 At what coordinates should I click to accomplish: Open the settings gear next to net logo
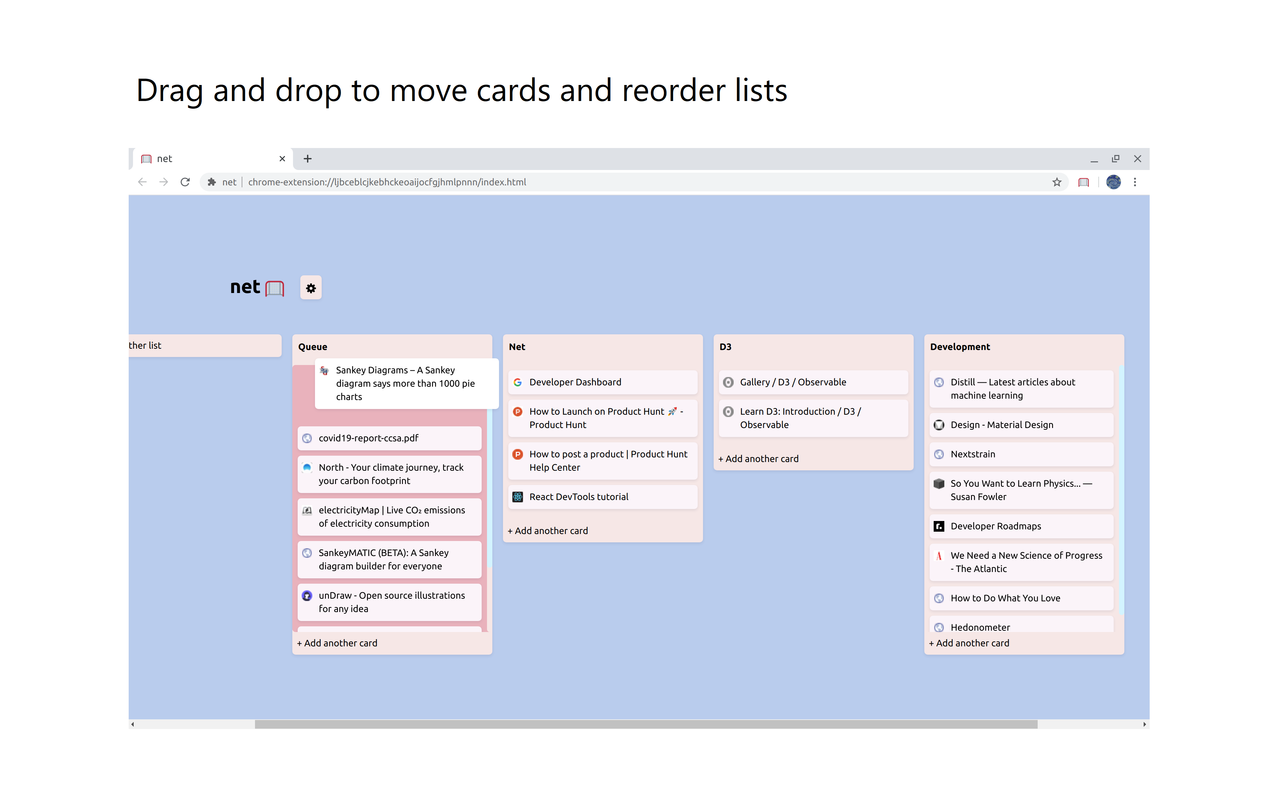[311, 288]
